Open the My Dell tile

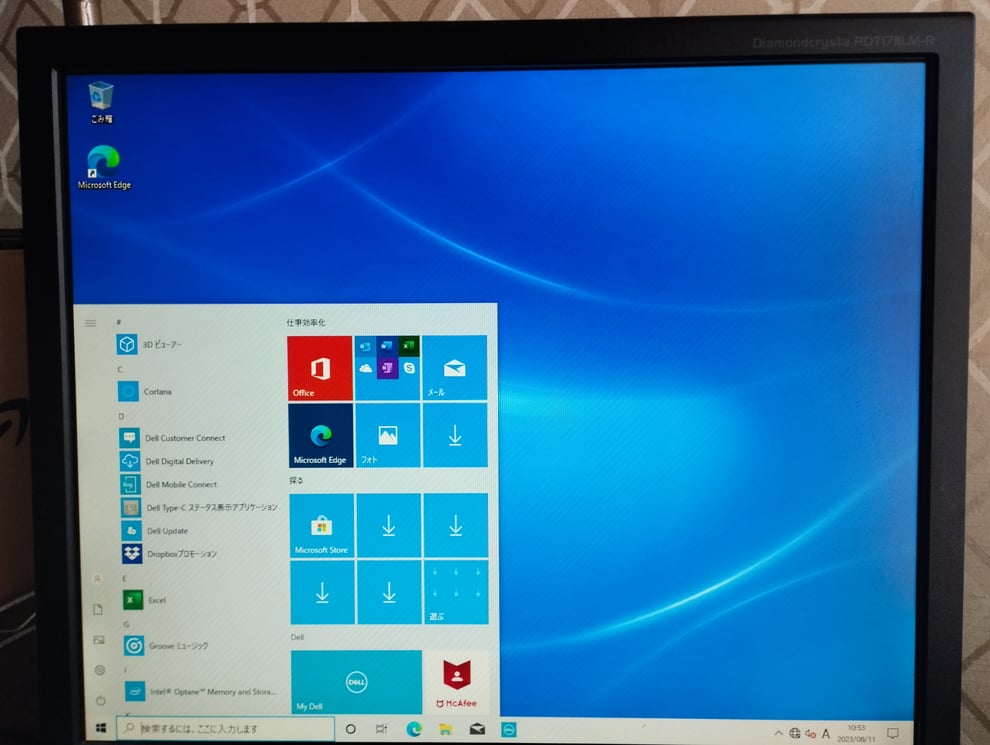coord(356,682)
